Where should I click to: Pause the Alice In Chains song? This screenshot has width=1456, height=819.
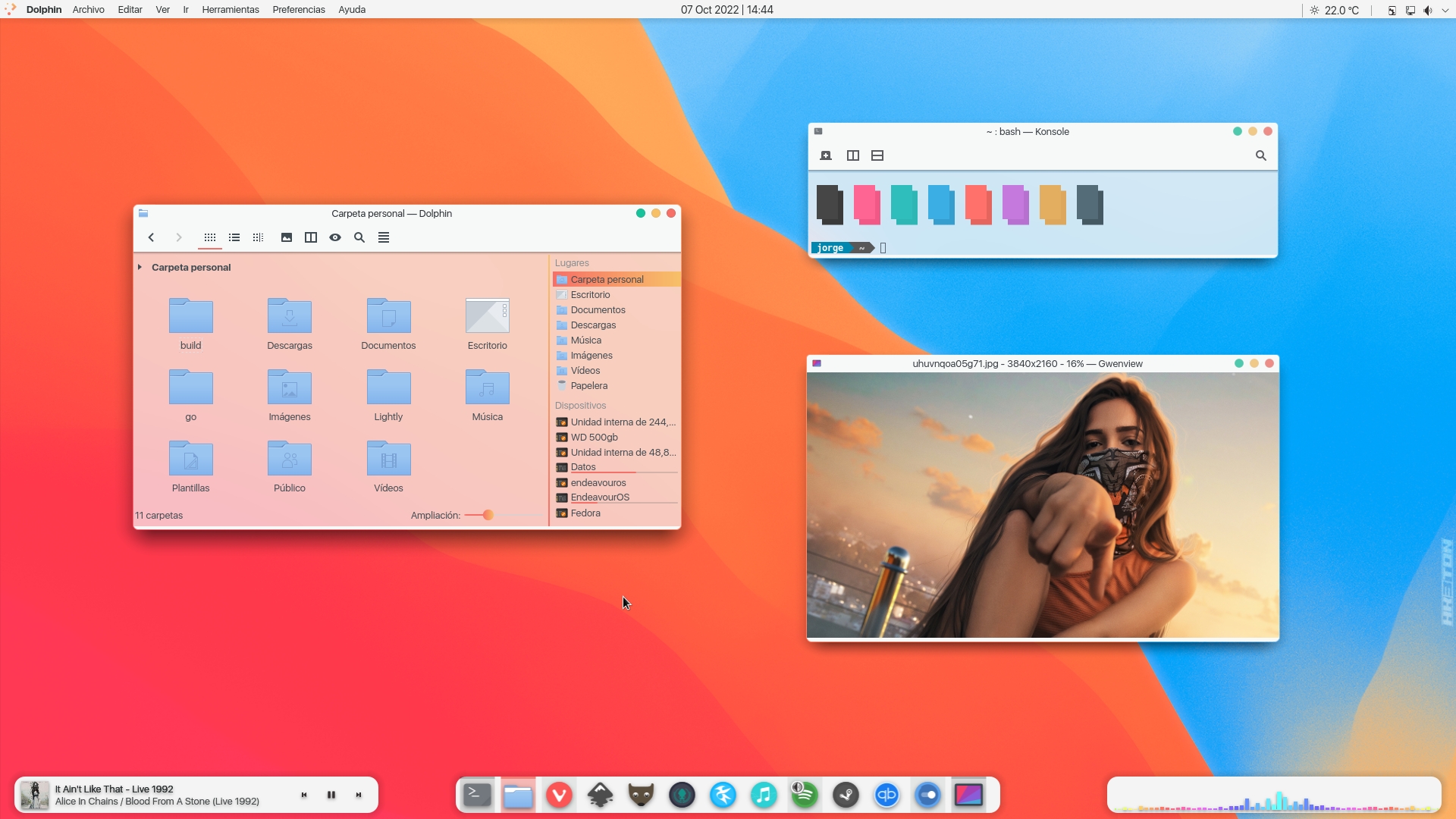point(331,795)
